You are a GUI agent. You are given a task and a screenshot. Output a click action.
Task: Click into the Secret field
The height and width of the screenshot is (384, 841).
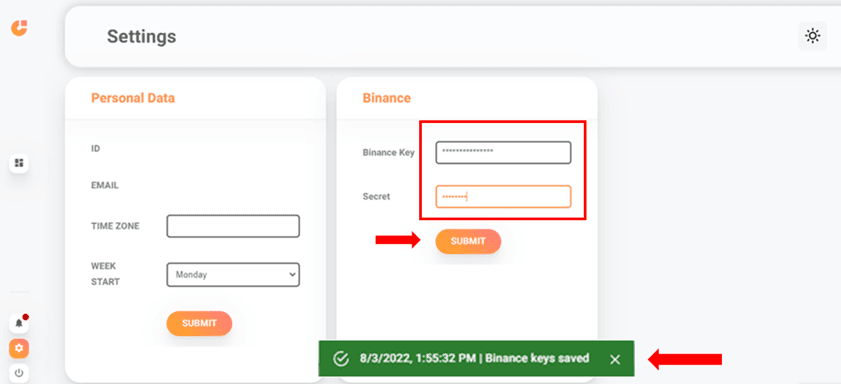point(503,197)
